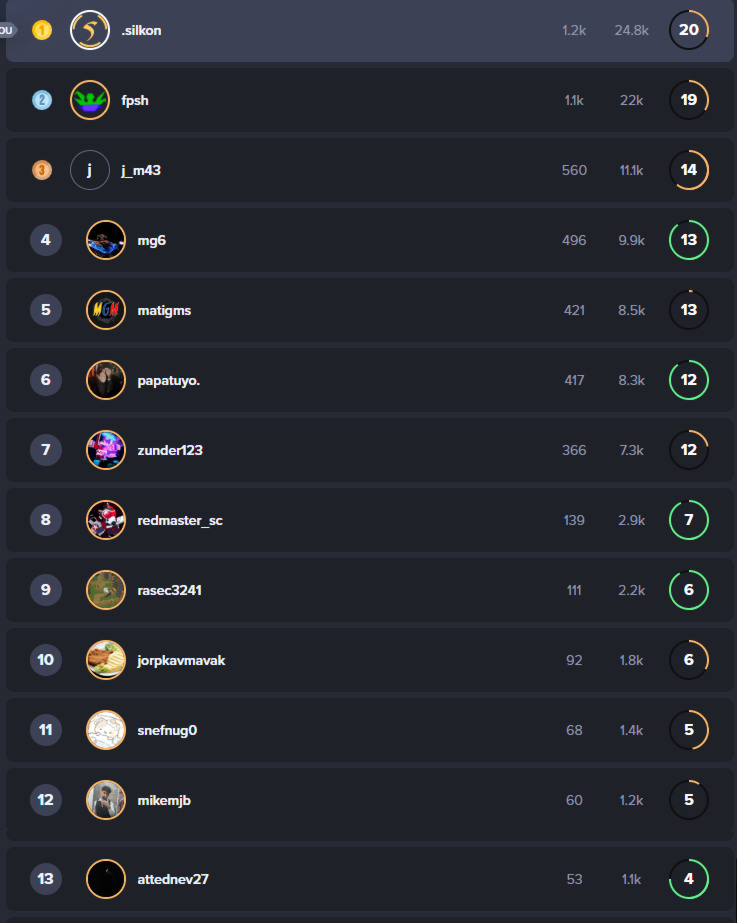
Task: Click redmaster_sc's level 7 ring
Action: pos(689,520)
